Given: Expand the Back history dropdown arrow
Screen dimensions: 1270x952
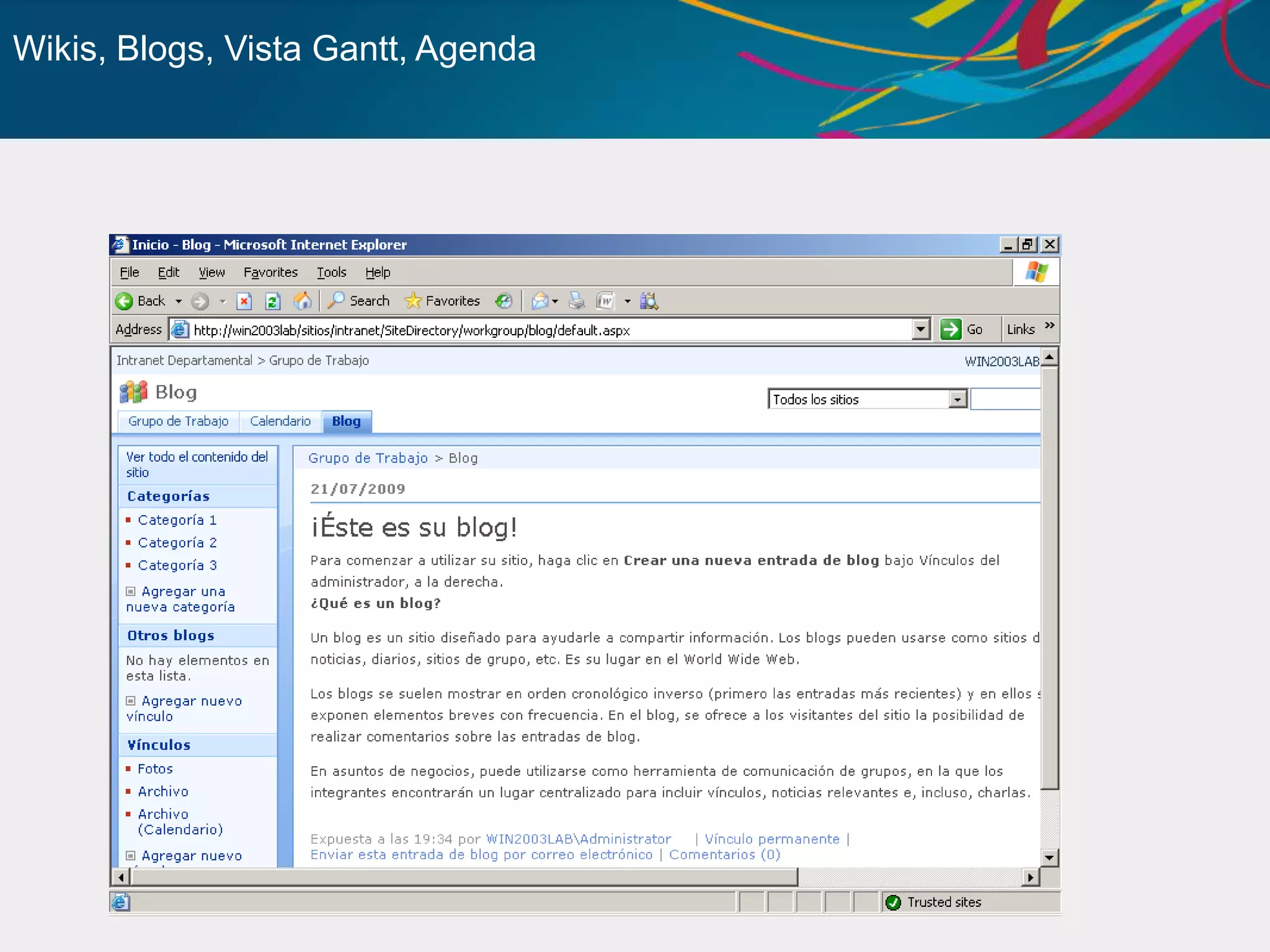Looking at the screenshot, I should (179, 301).
